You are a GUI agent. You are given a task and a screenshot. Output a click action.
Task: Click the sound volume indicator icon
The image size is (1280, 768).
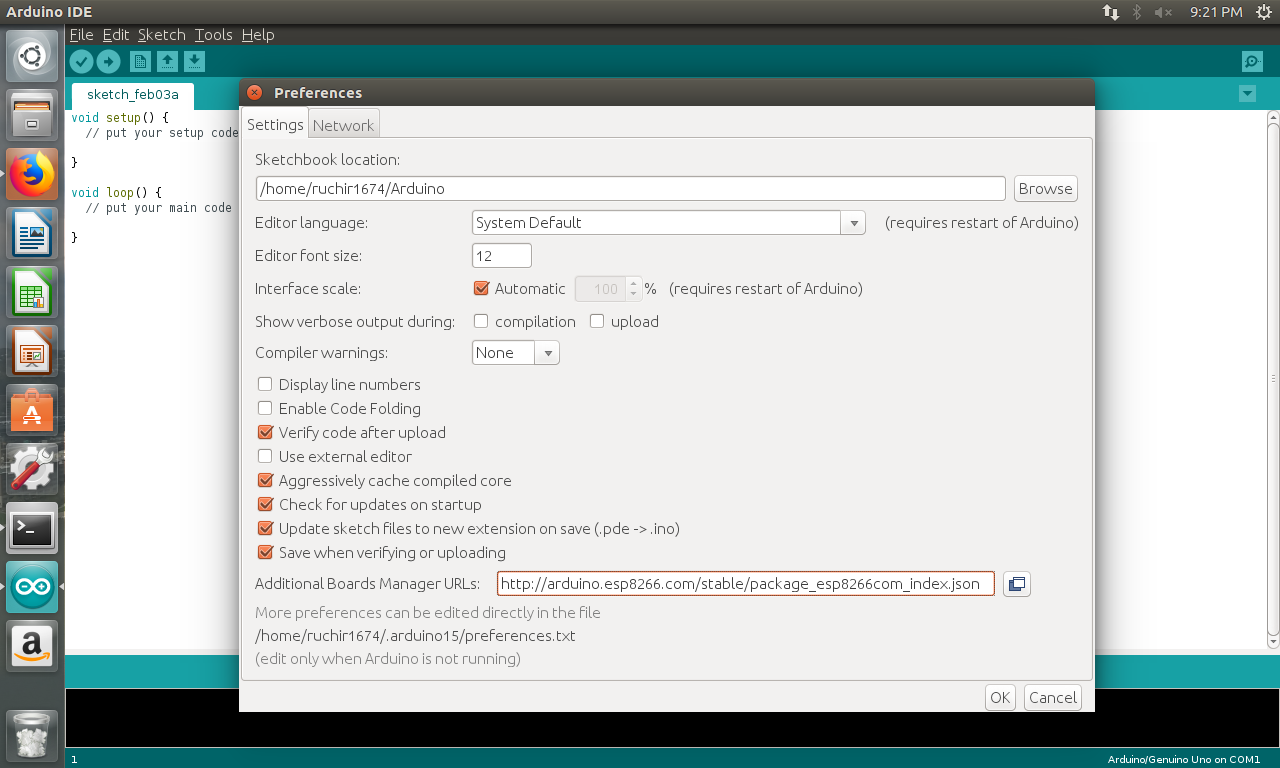[1163, 12]
